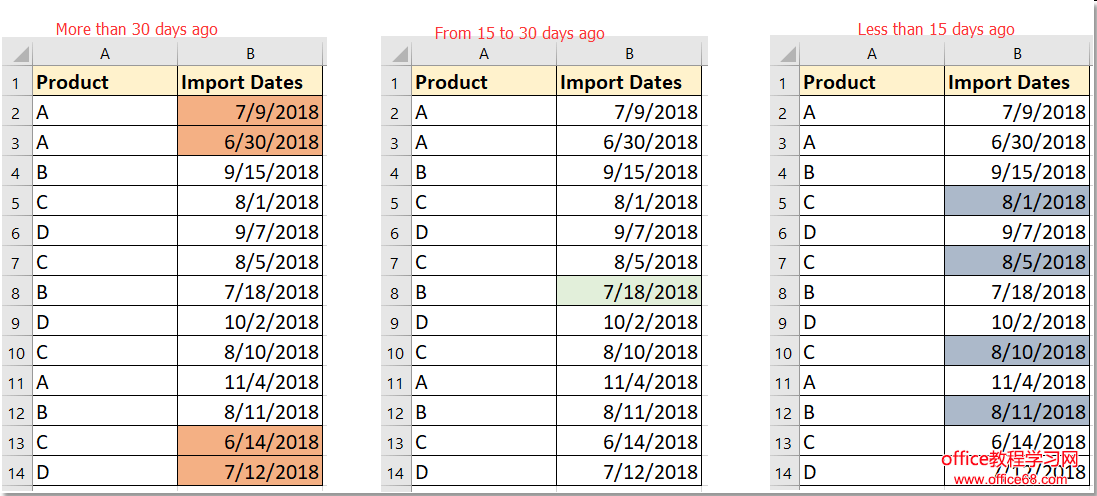This screenshot has width=1097, height=496.
Task: Select row 5 header in the right table
Action: 785,202
